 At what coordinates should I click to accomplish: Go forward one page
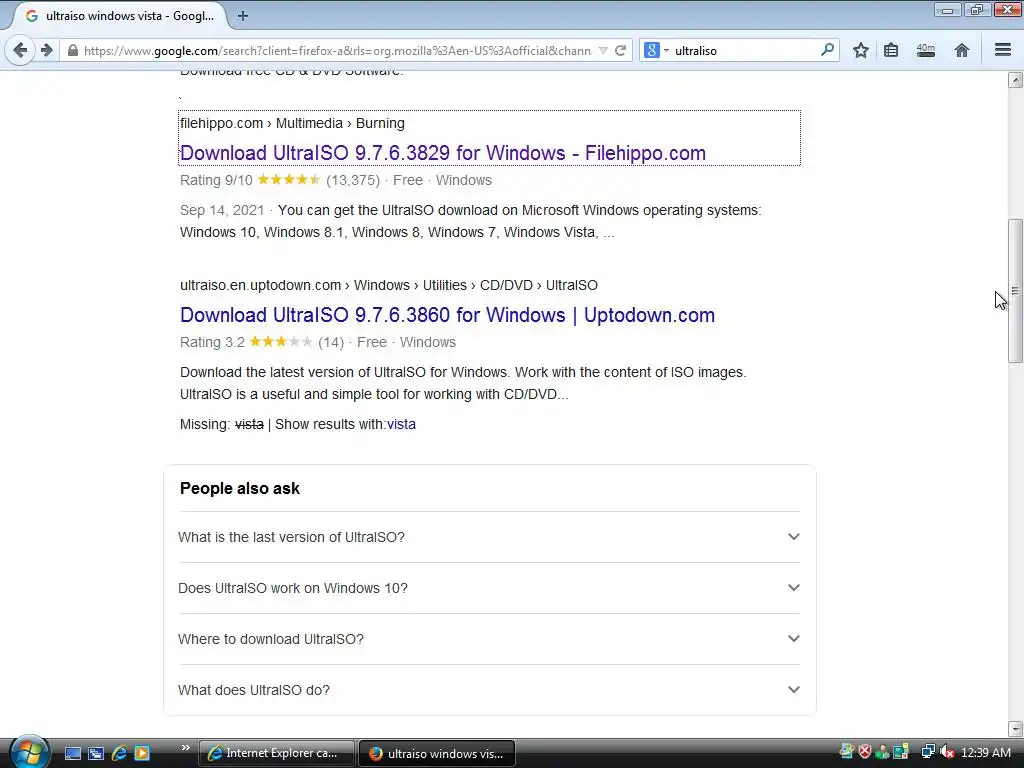click(x=46, y=50)
